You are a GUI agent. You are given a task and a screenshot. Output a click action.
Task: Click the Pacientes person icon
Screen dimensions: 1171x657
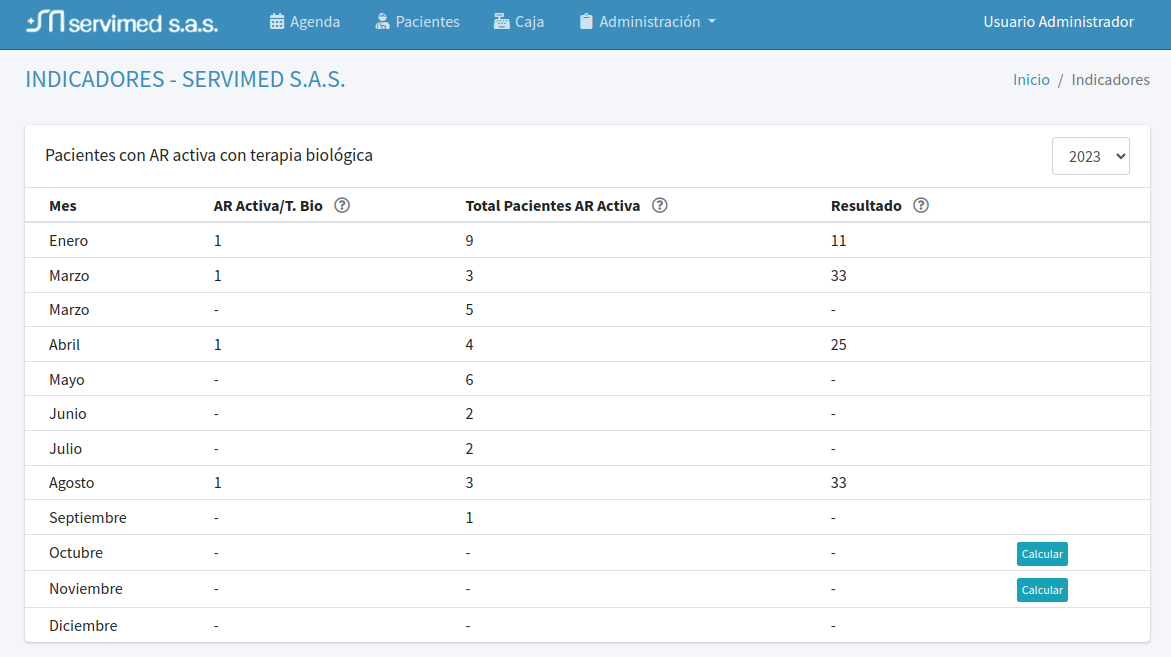[382, 22]
